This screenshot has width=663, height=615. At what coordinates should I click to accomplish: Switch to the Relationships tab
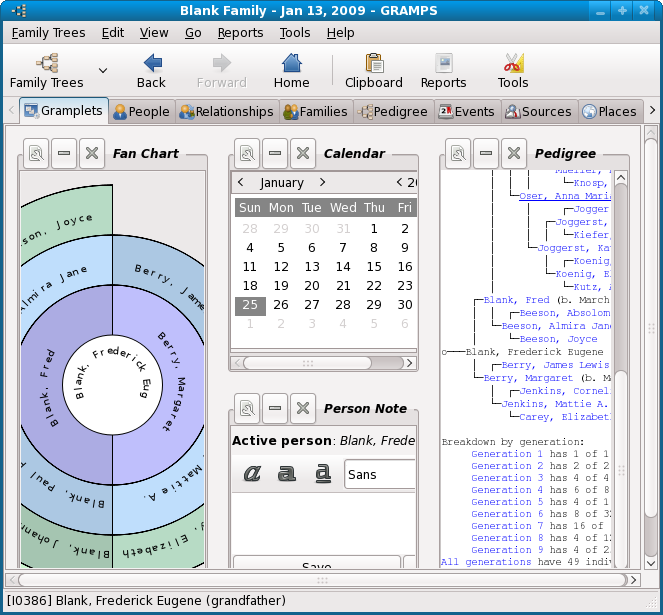coord(227,112)
